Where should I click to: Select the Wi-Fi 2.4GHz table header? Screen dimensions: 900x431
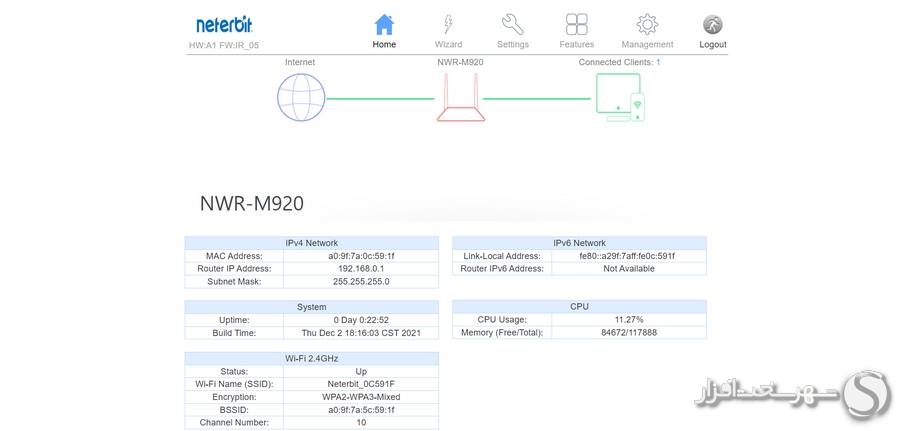(x=312, y=358)
